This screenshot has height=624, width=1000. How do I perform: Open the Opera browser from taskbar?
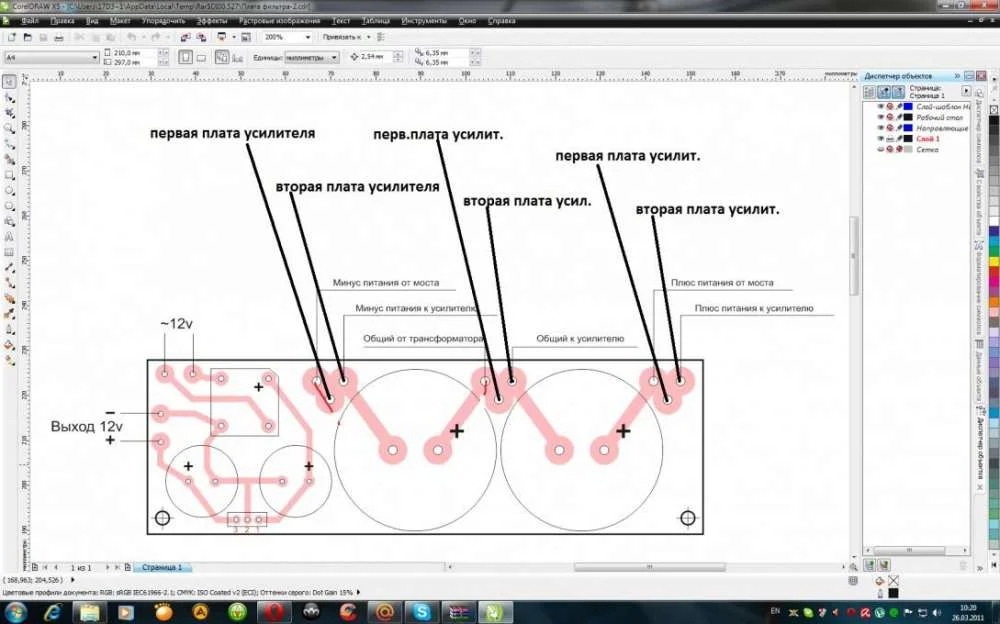275,612
